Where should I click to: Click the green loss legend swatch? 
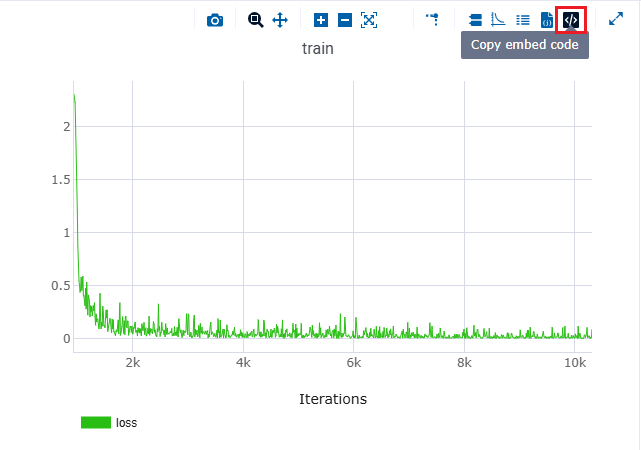click(95, 423)
